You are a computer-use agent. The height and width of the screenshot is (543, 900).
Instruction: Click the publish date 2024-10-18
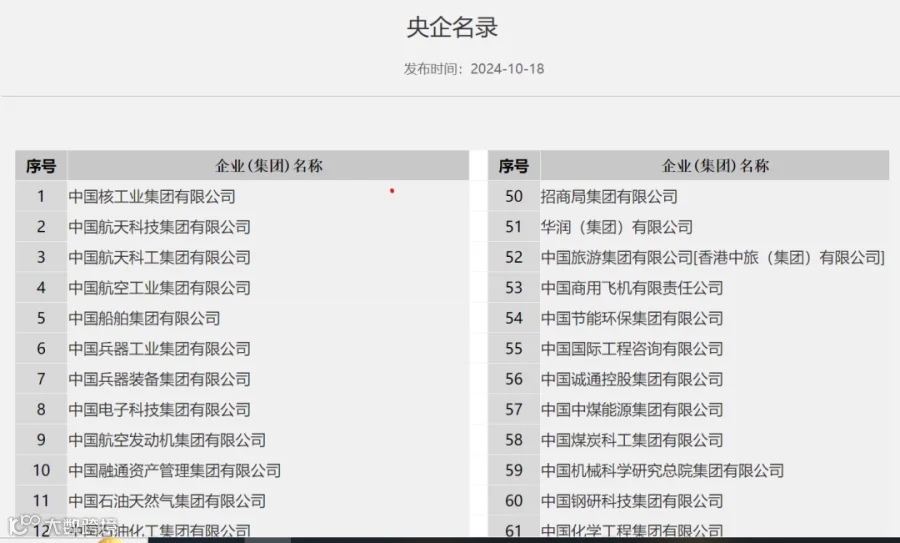(x=507, y=69)
